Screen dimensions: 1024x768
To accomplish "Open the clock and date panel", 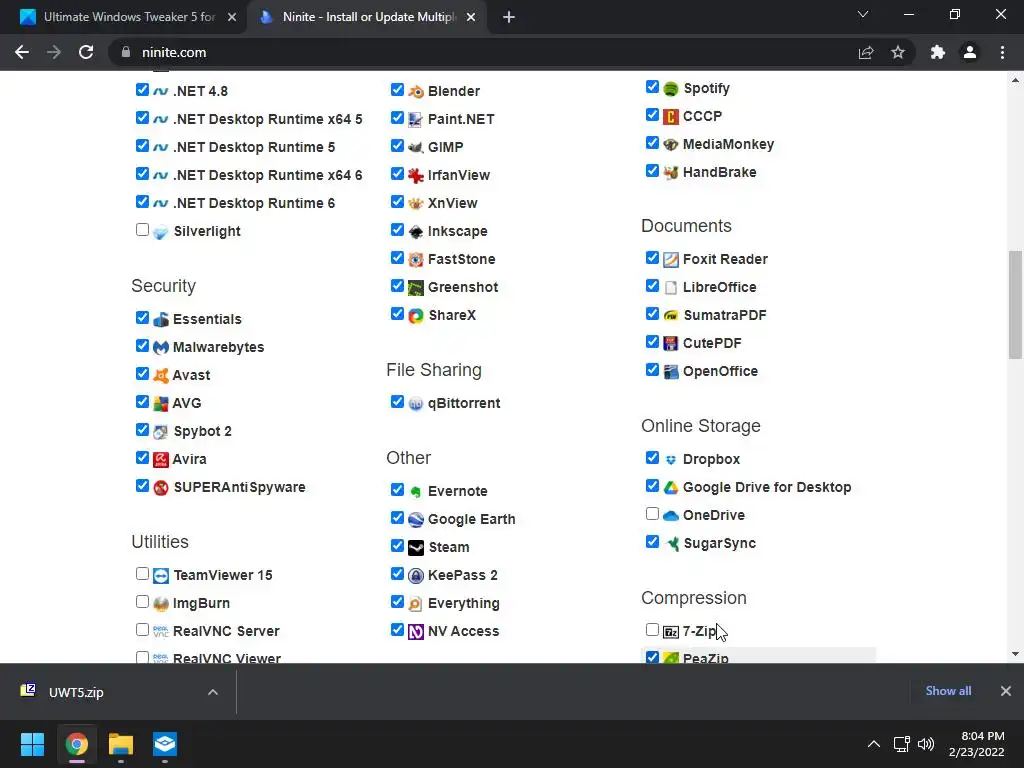I will (x=976, y=744).
